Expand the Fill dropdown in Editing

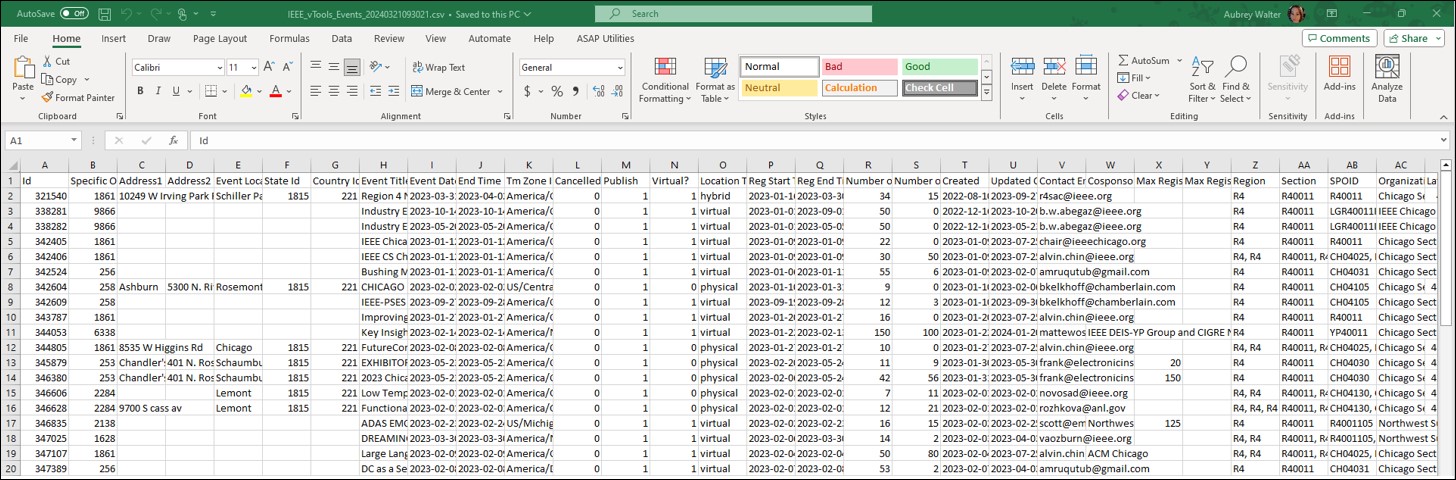click(x=1149, y=78)
